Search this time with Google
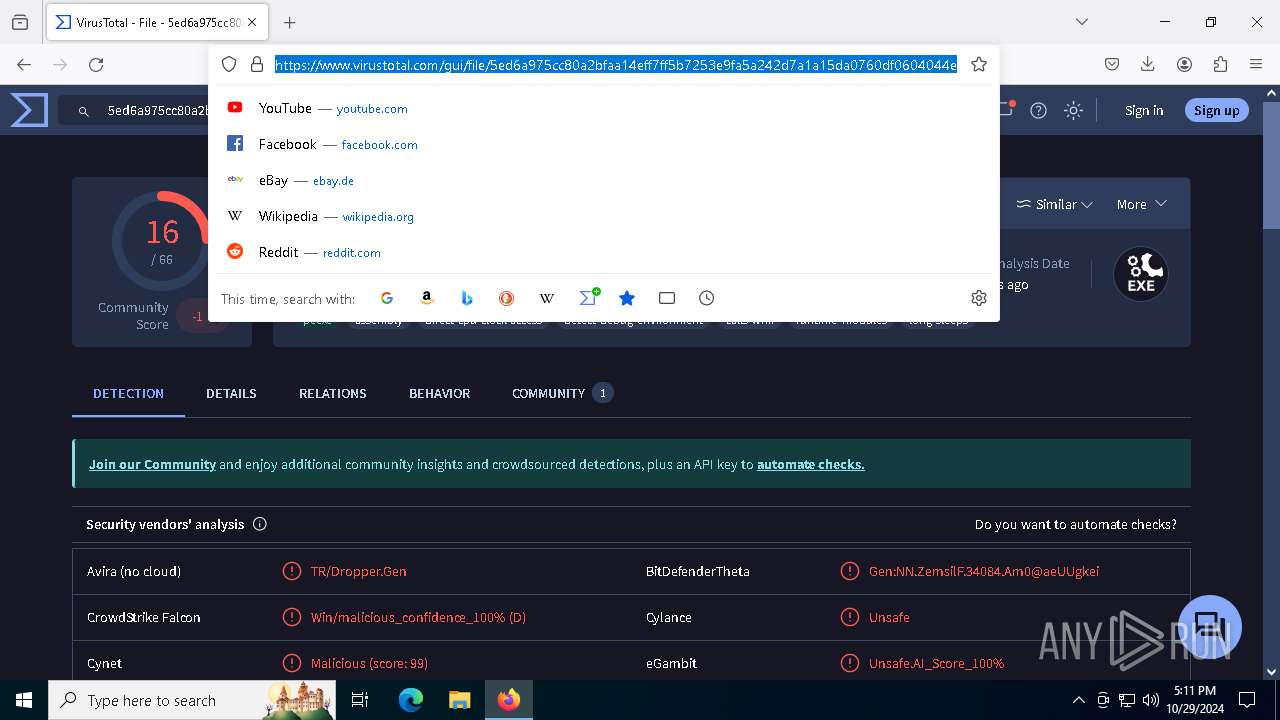The image size is (1280, 720). 387,298
